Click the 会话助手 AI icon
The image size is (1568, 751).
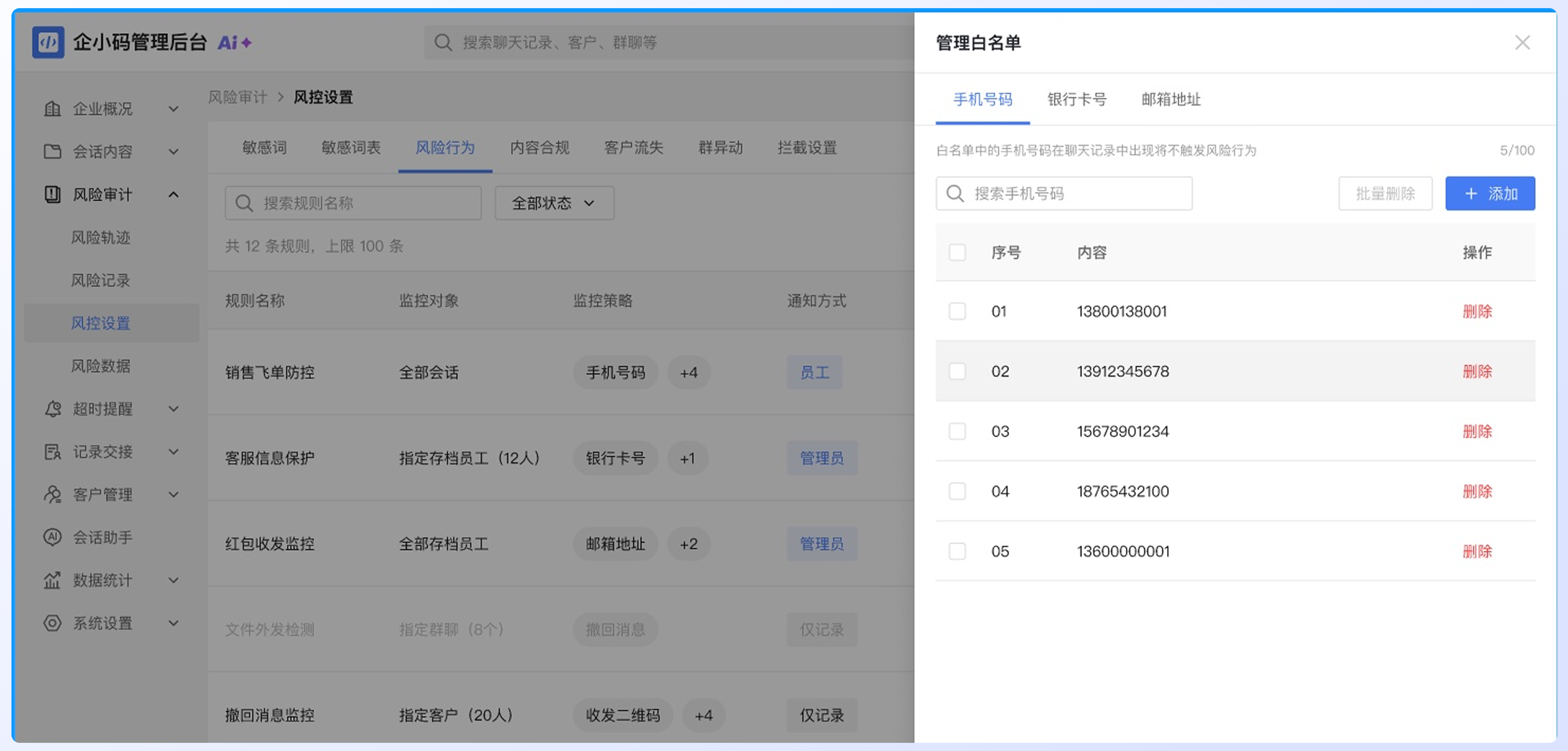[52, 537]
